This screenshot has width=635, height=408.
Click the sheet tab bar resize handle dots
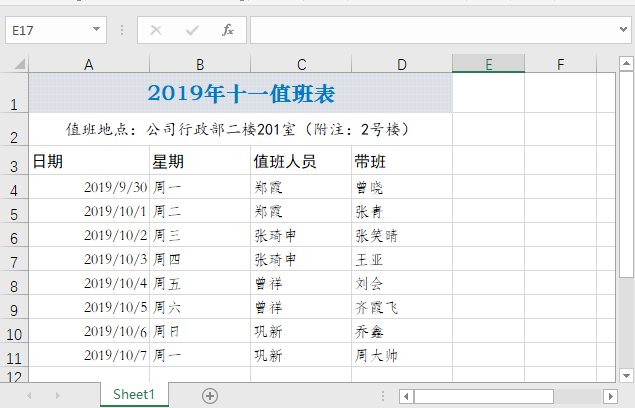(383, 396)
